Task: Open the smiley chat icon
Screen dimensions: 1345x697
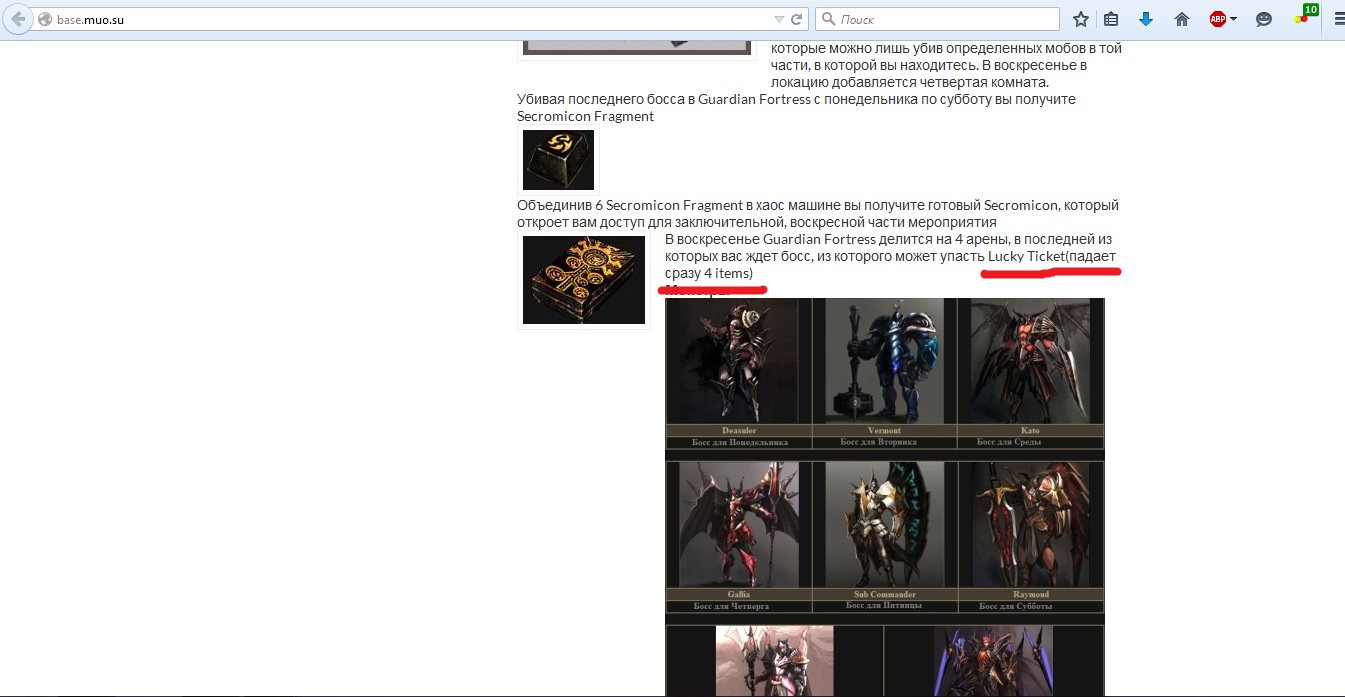Action: click(1264, 19)
